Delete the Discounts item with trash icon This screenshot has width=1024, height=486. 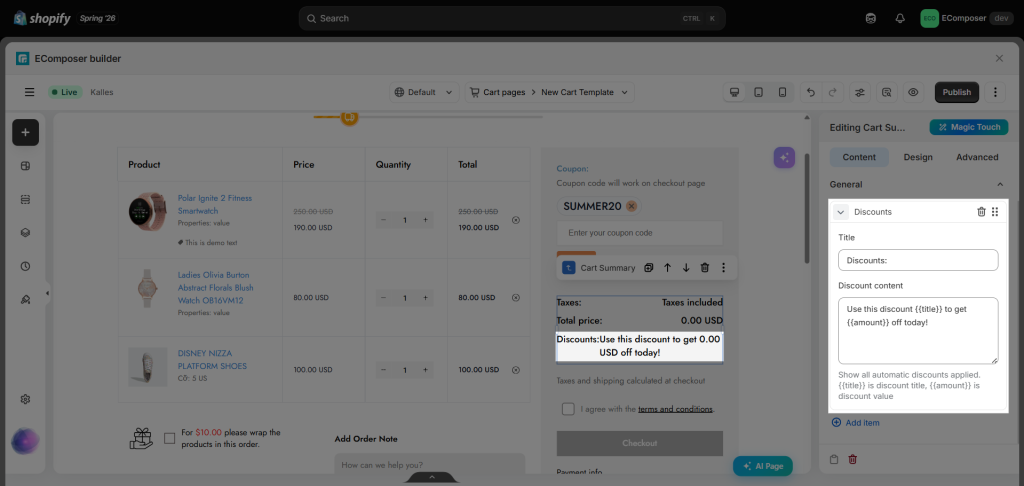[x=981, y=212]
